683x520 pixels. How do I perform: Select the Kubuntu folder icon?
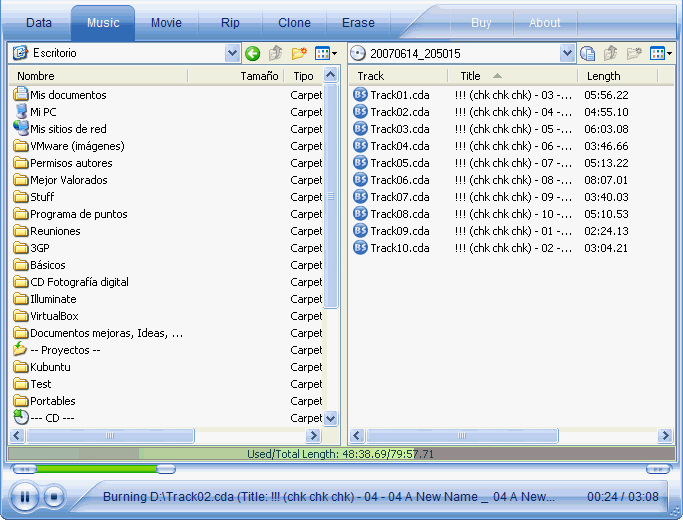click(20, 367)
